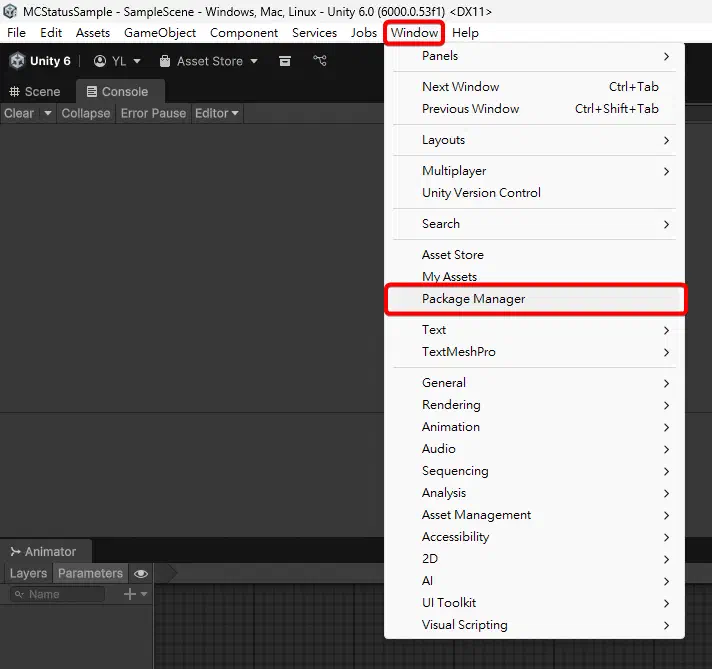
Task: Open the Package Manager
Action: coord(534,299)
